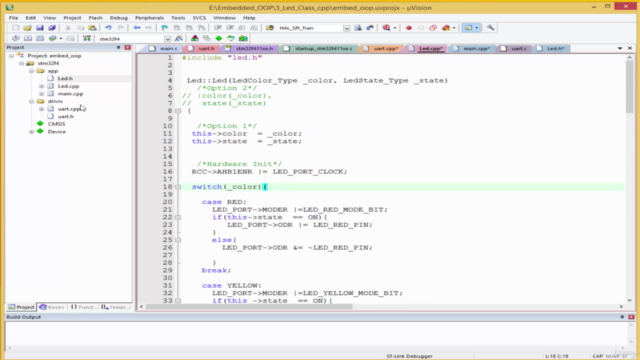Switch to the main.cpp* editor tab
The width and height of the screenshot is (640, 360).
point(472,49)
